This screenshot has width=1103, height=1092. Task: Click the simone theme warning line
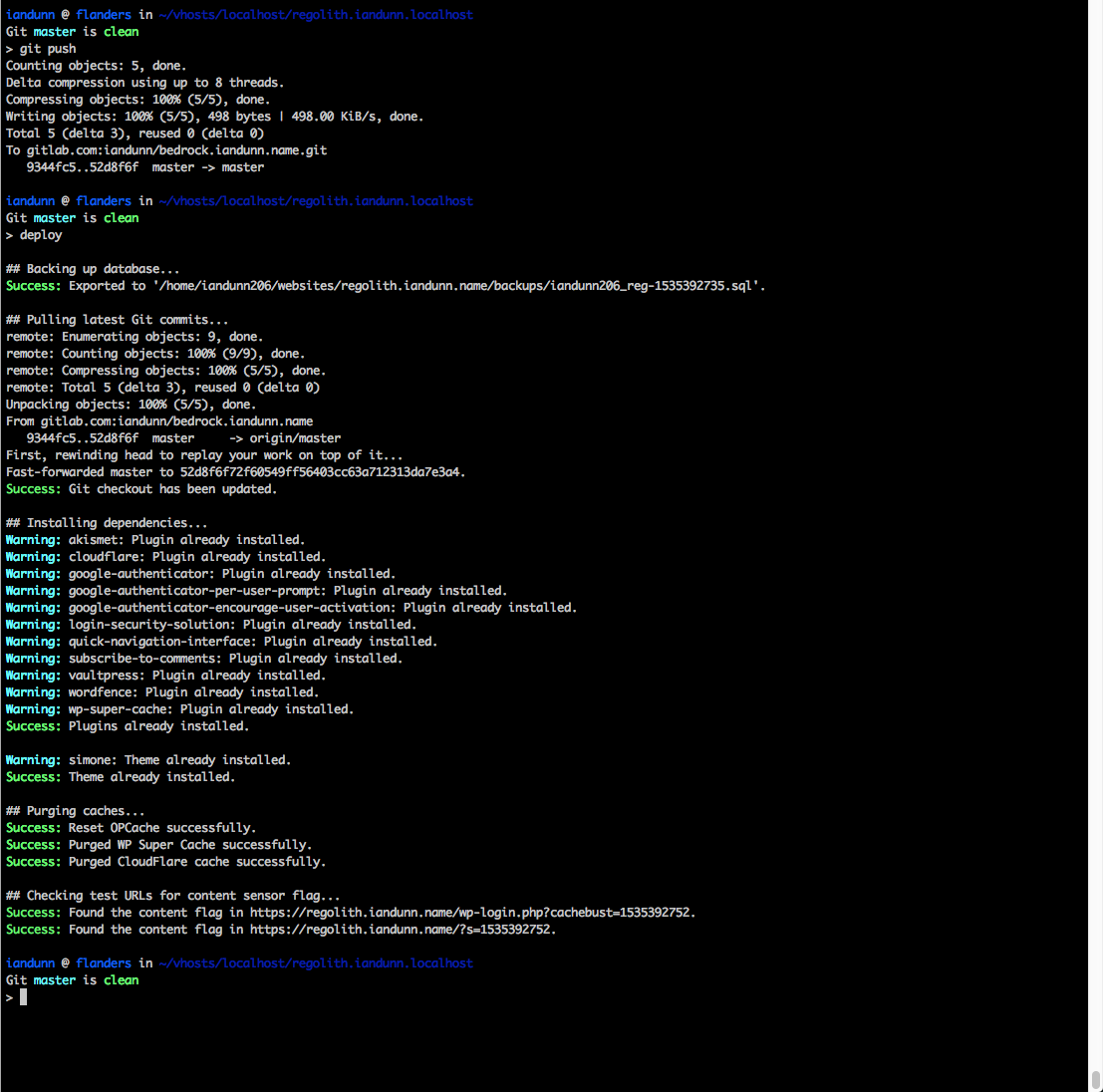[x=148, y=760]
